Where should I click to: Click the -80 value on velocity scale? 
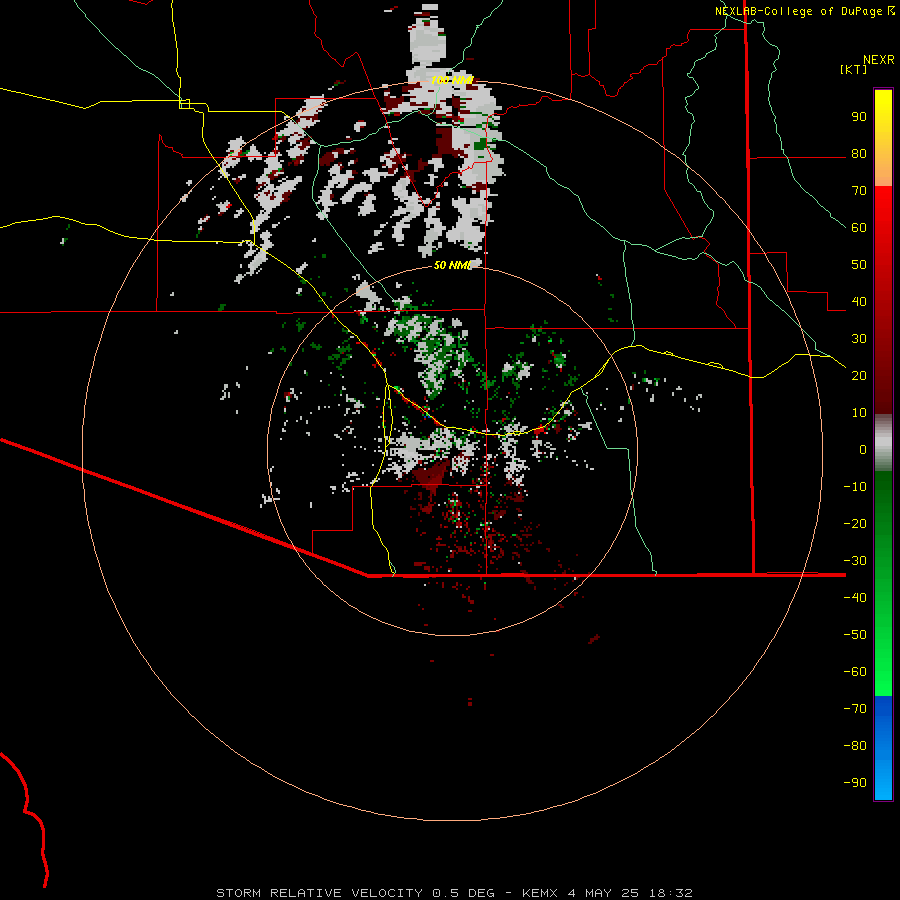point(855,746)
